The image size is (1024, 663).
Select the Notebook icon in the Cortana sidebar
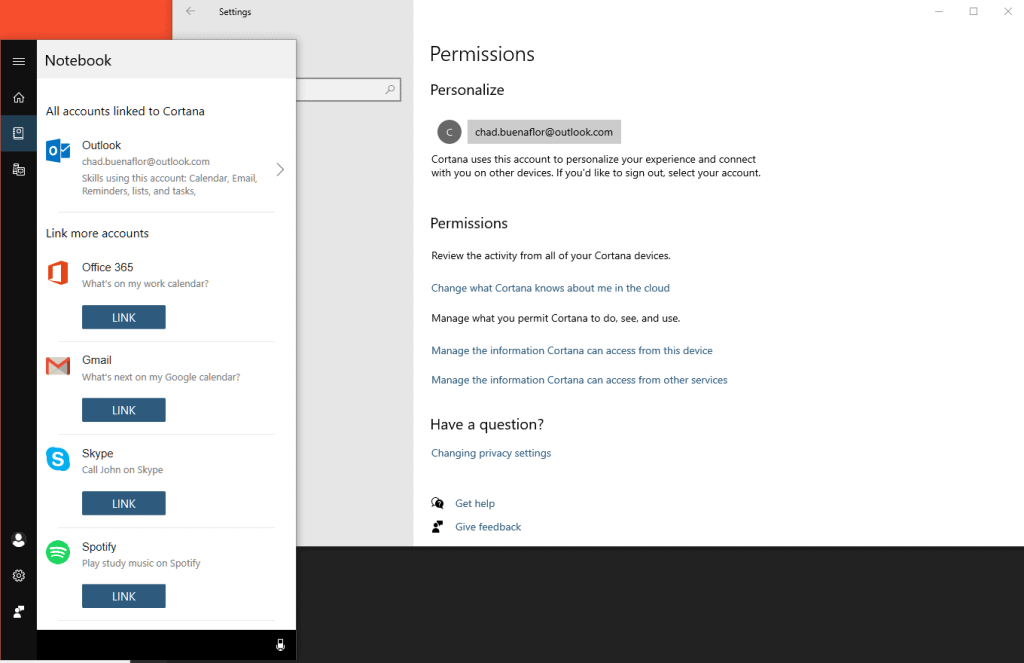pos(18,132)
